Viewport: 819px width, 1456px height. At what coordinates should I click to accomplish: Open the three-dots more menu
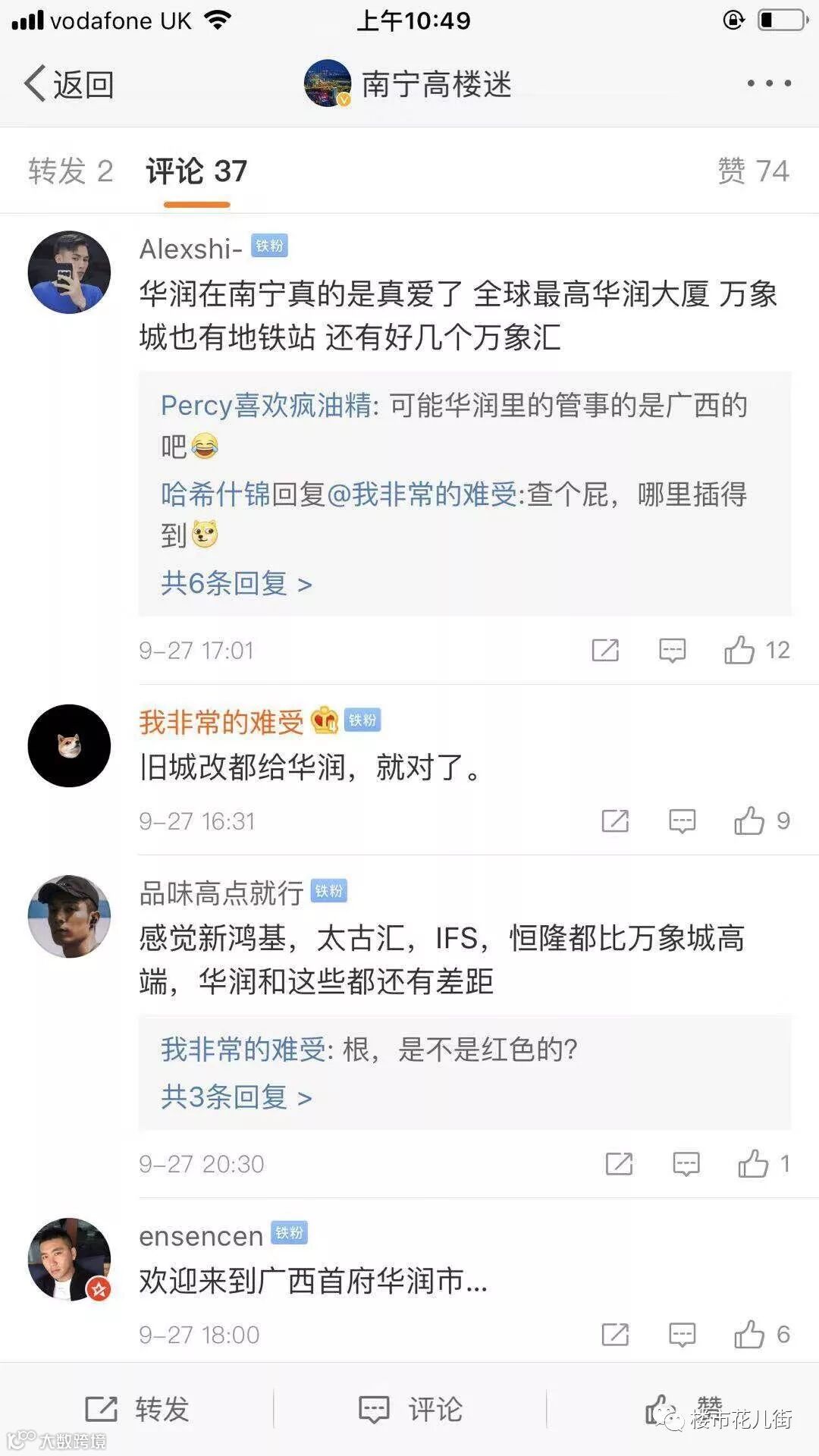pos(769,83)
